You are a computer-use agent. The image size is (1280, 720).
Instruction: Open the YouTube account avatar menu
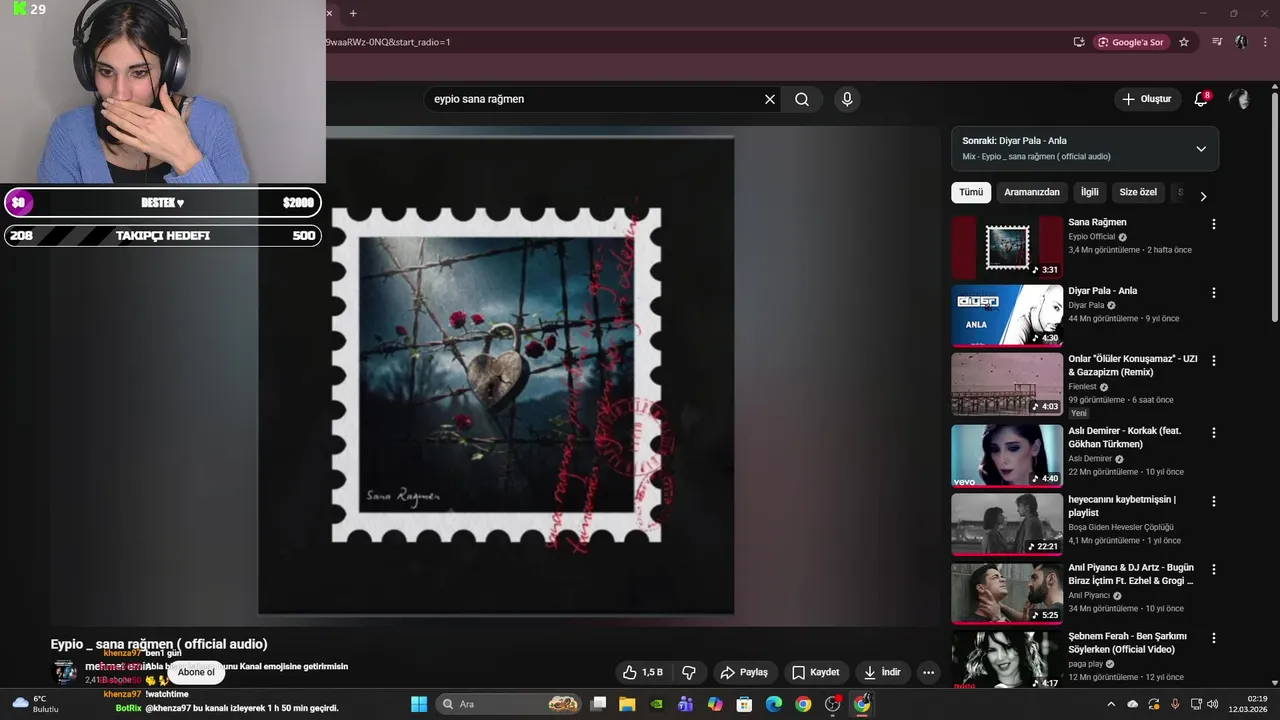pyautogui.click(x=1239, y=99)
